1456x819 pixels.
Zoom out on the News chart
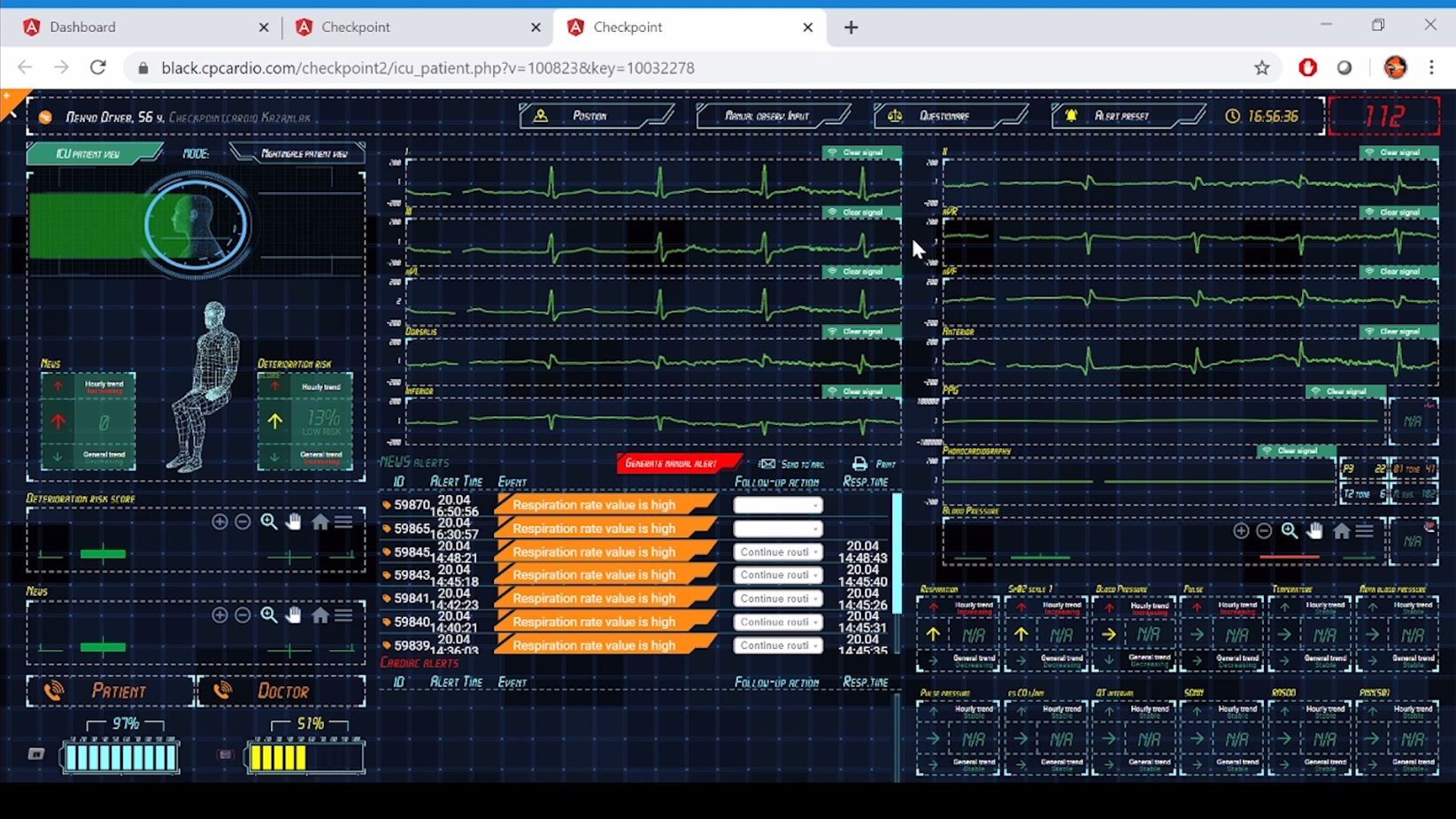[x=243, y=615]
